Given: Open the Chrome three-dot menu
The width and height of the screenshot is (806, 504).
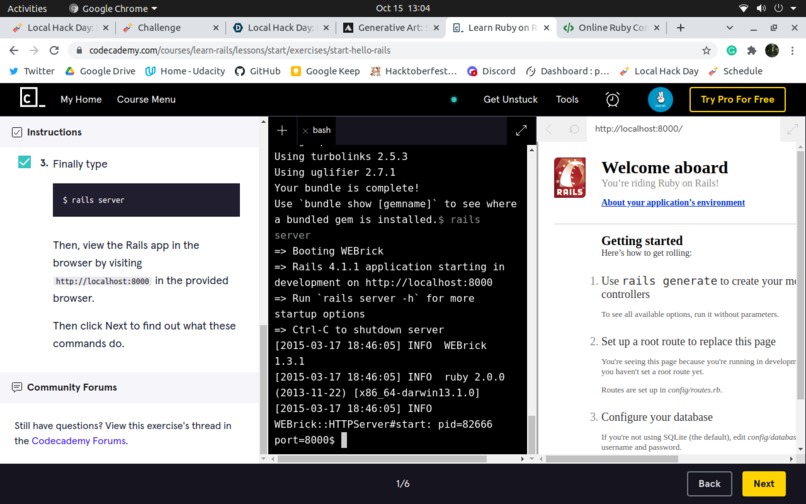Looking at the screenshot, I should pos(792,50).
